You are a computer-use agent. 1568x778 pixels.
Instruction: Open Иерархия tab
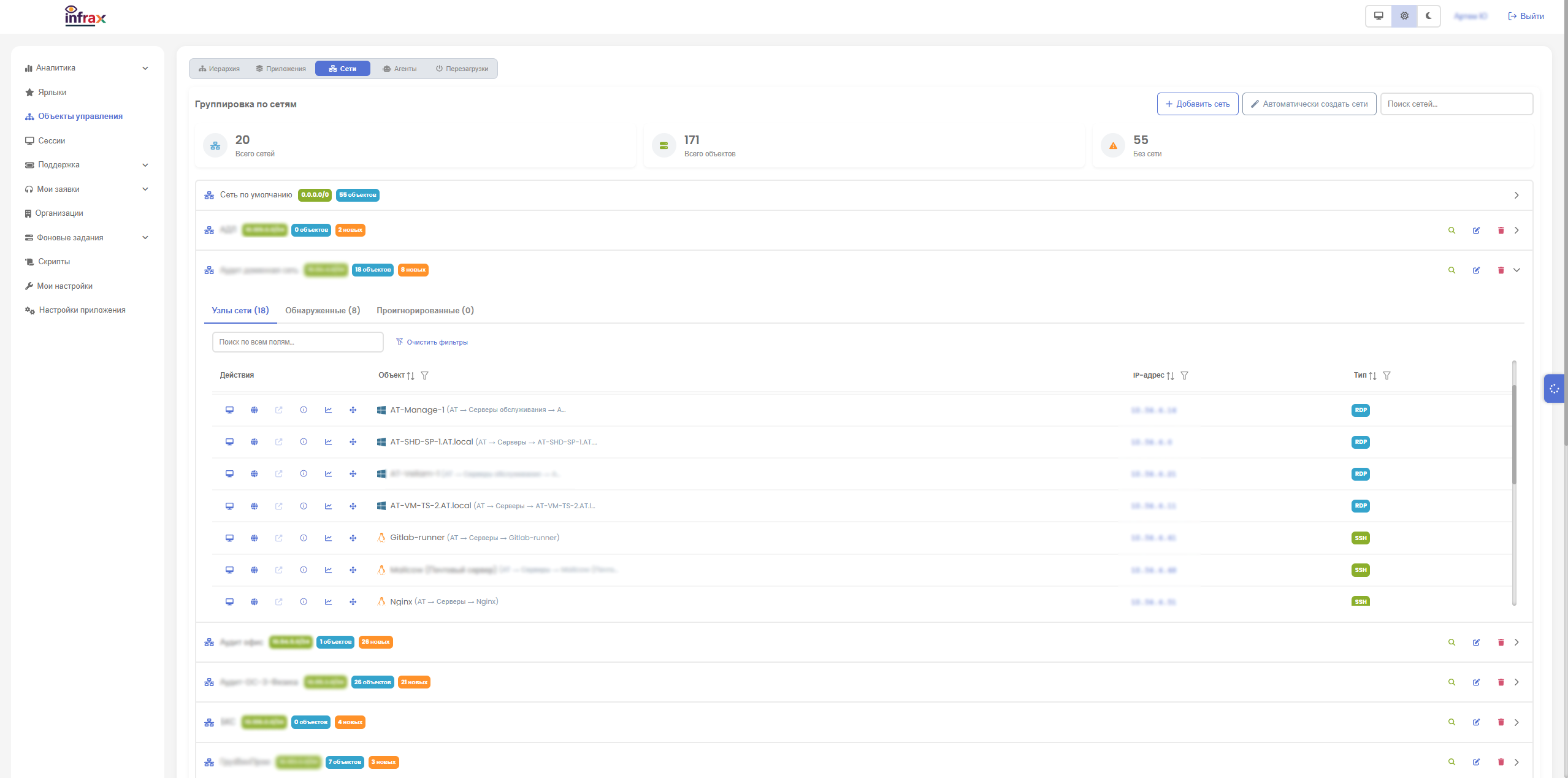point(219,69)
